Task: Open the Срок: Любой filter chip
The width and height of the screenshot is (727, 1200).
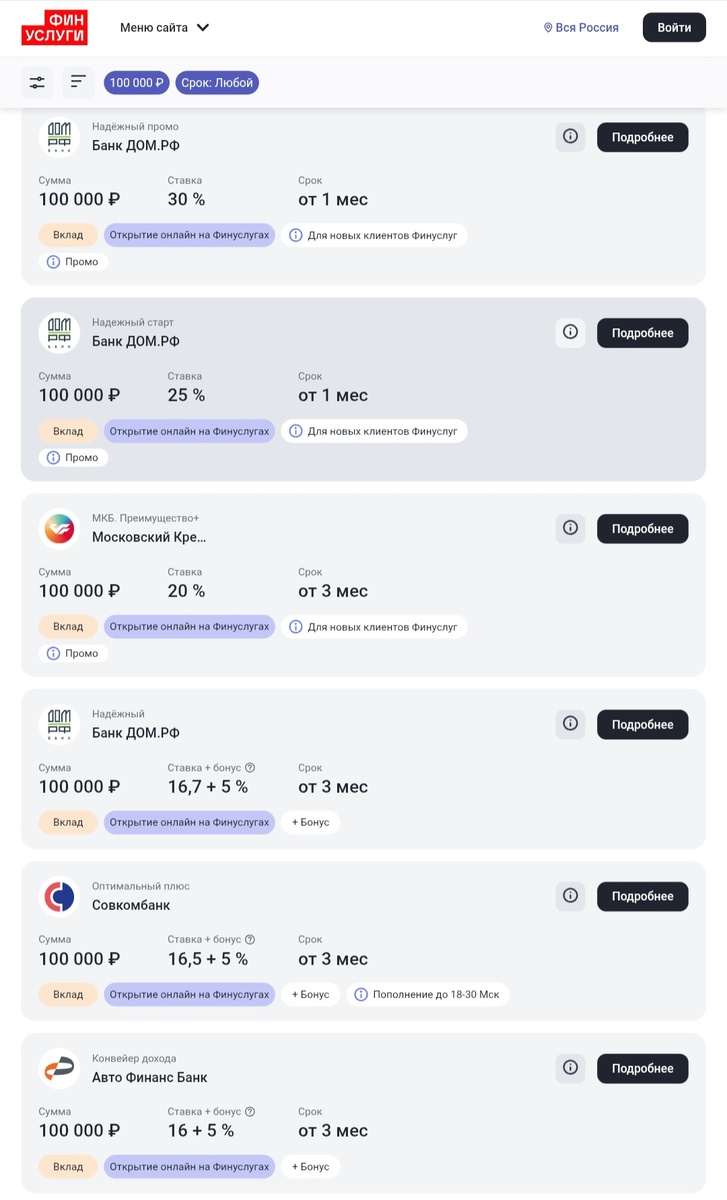Action: coord(217,83)
